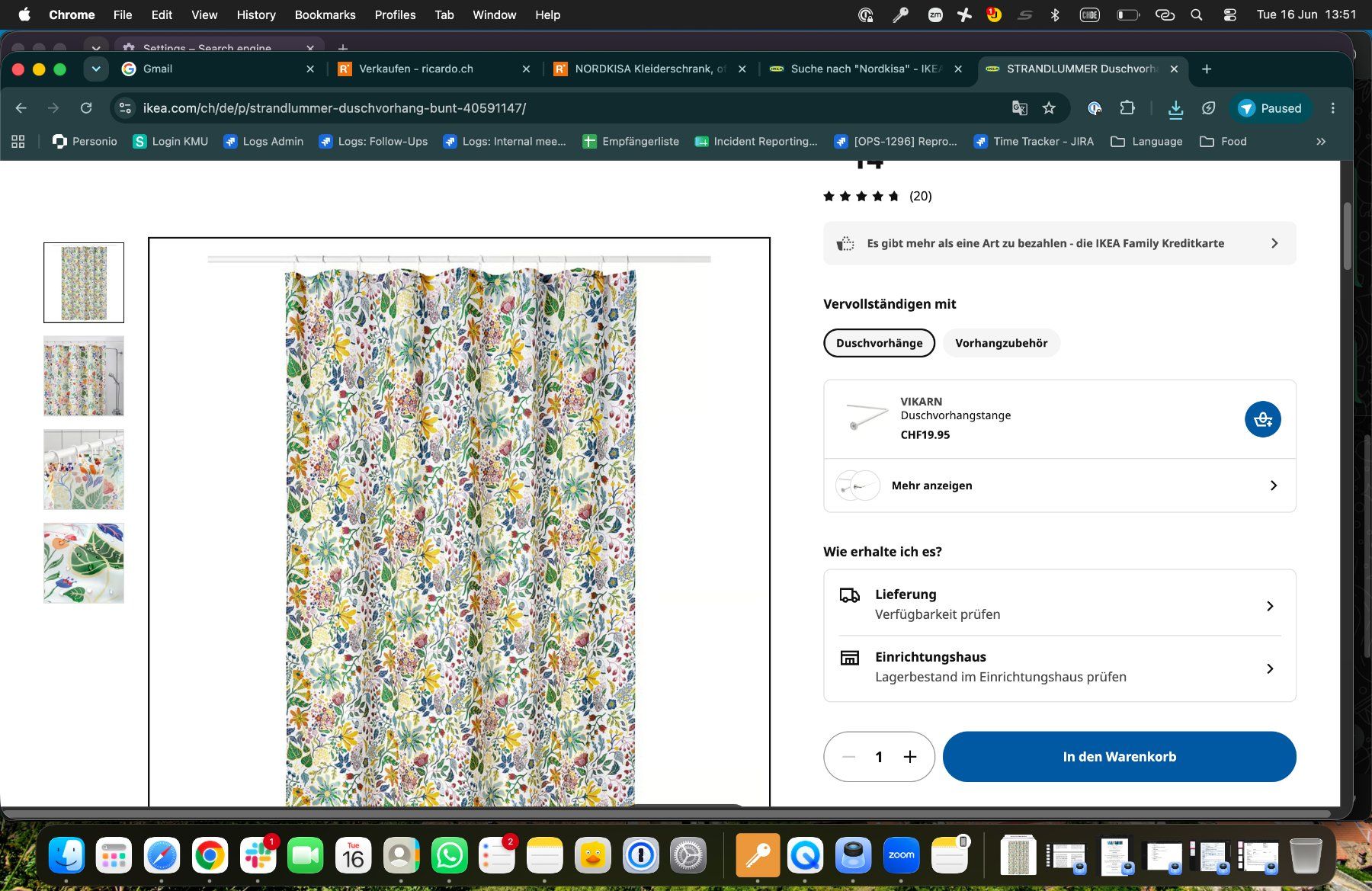Reload the IKEA page

click(86, 108)
